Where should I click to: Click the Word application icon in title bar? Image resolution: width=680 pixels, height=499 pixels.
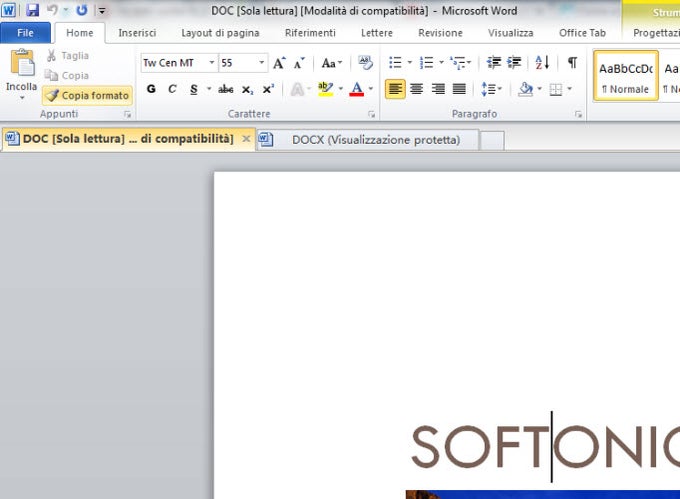9,10
